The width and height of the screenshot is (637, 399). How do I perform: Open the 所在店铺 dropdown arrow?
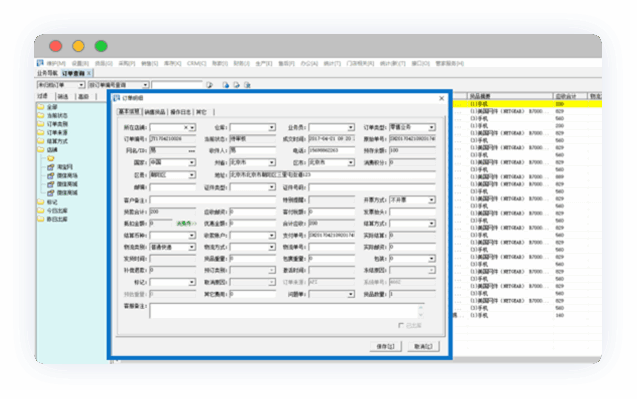click(192, 128)
